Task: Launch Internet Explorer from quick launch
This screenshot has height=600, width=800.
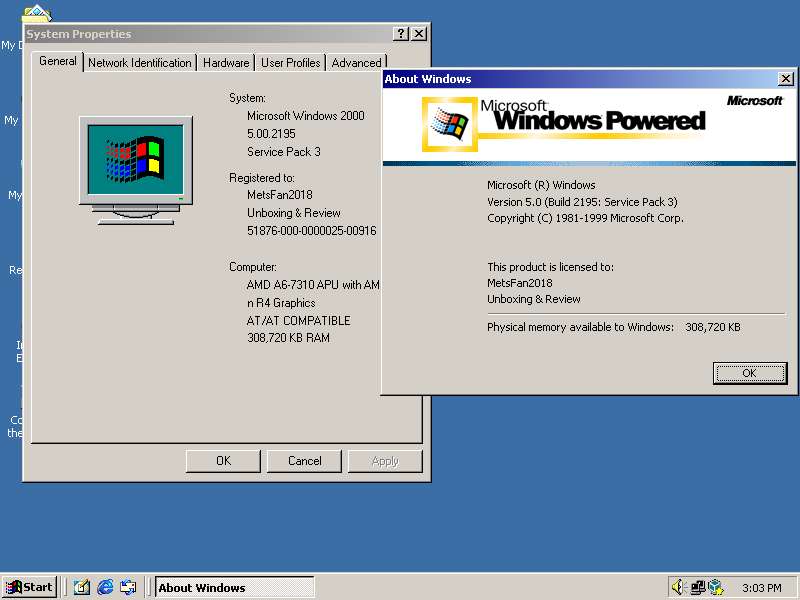Action: tap(105, 587)
